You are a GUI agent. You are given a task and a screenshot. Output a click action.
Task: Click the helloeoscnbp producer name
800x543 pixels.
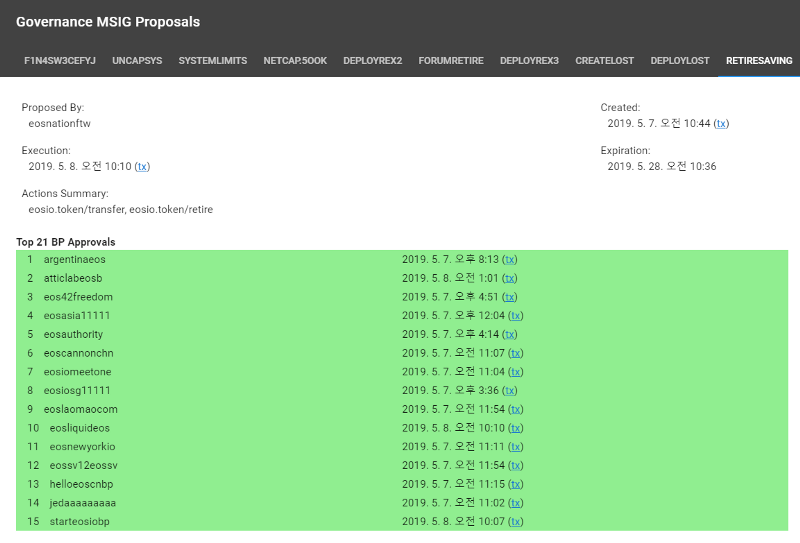(81, 484)
